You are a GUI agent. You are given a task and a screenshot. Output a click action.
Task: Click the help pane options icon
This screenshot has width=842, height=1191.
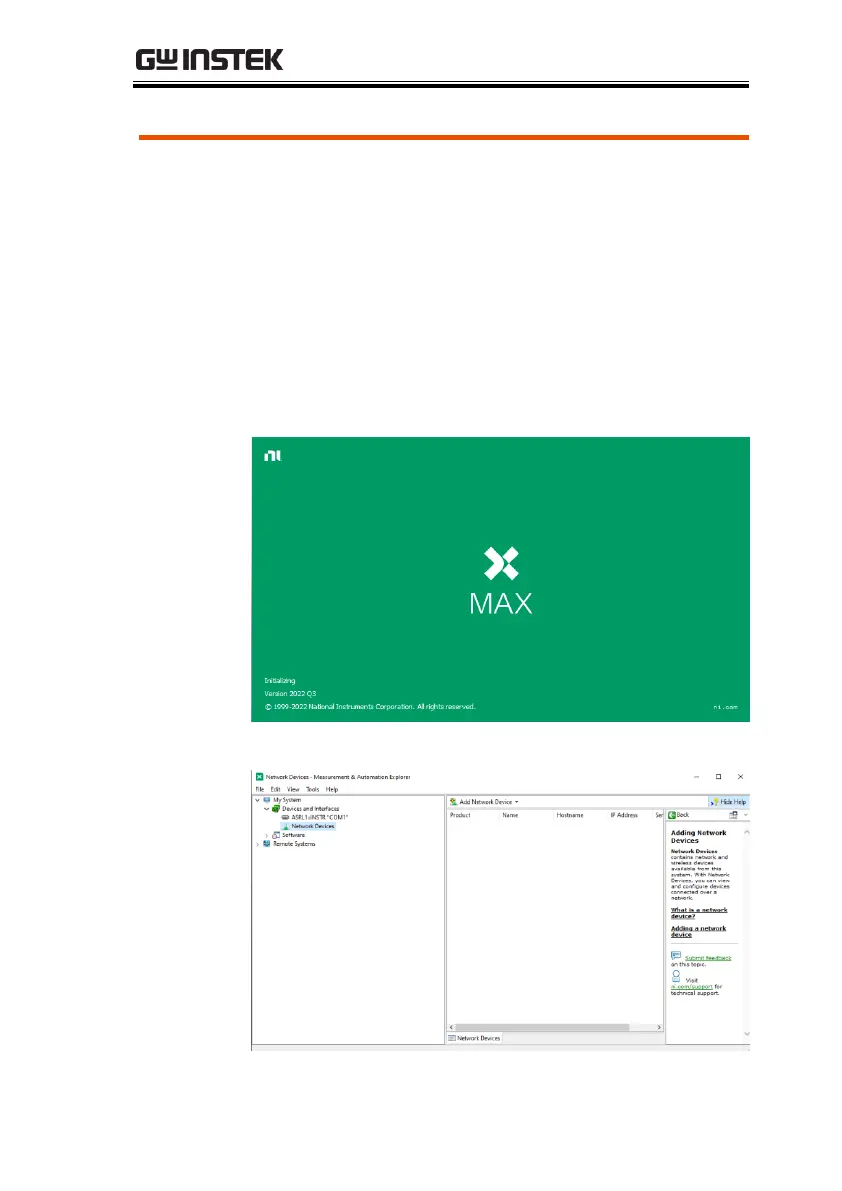(x=733, y=815)
